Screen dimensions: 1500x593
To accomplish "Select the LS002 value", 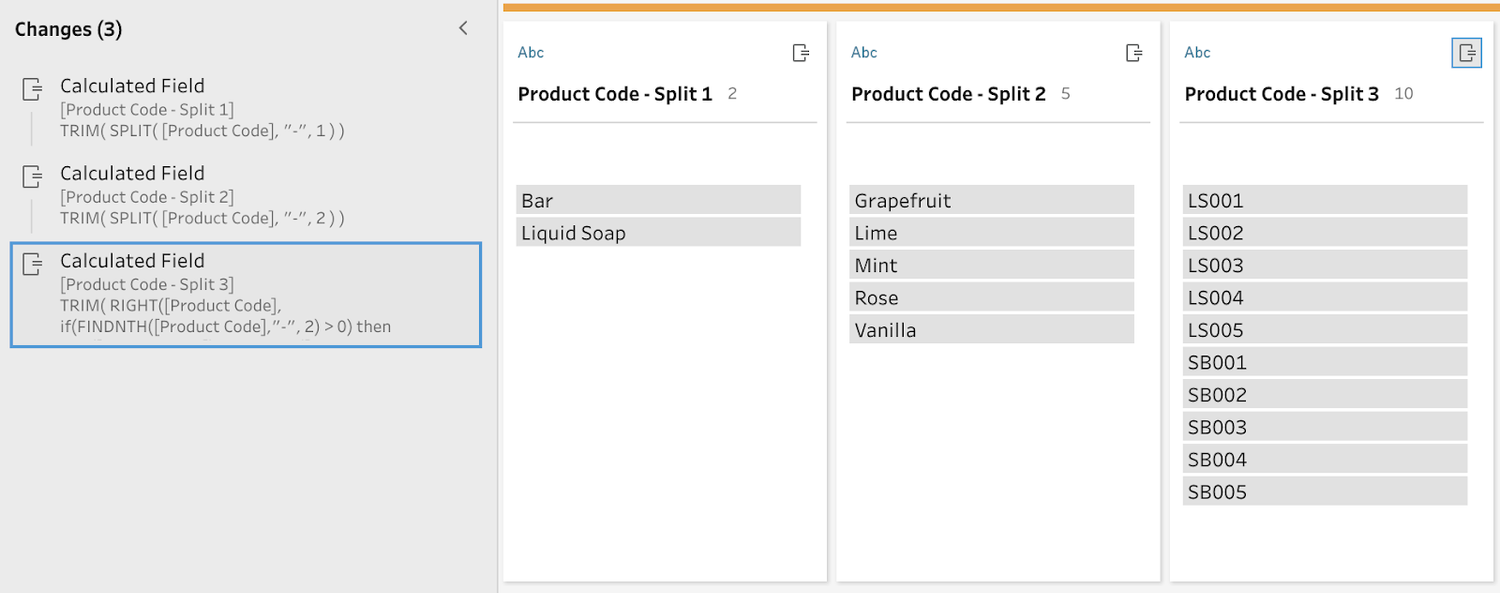I will point(1325,232).
